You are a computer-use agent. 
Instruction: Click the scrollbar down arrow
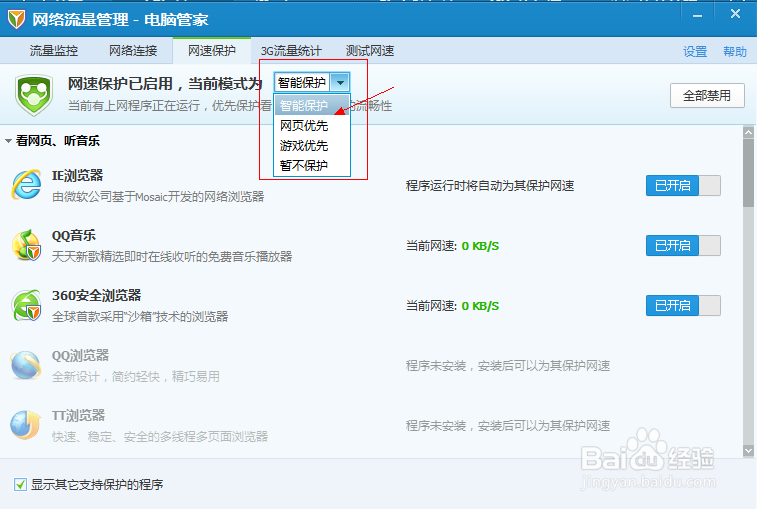748,451
